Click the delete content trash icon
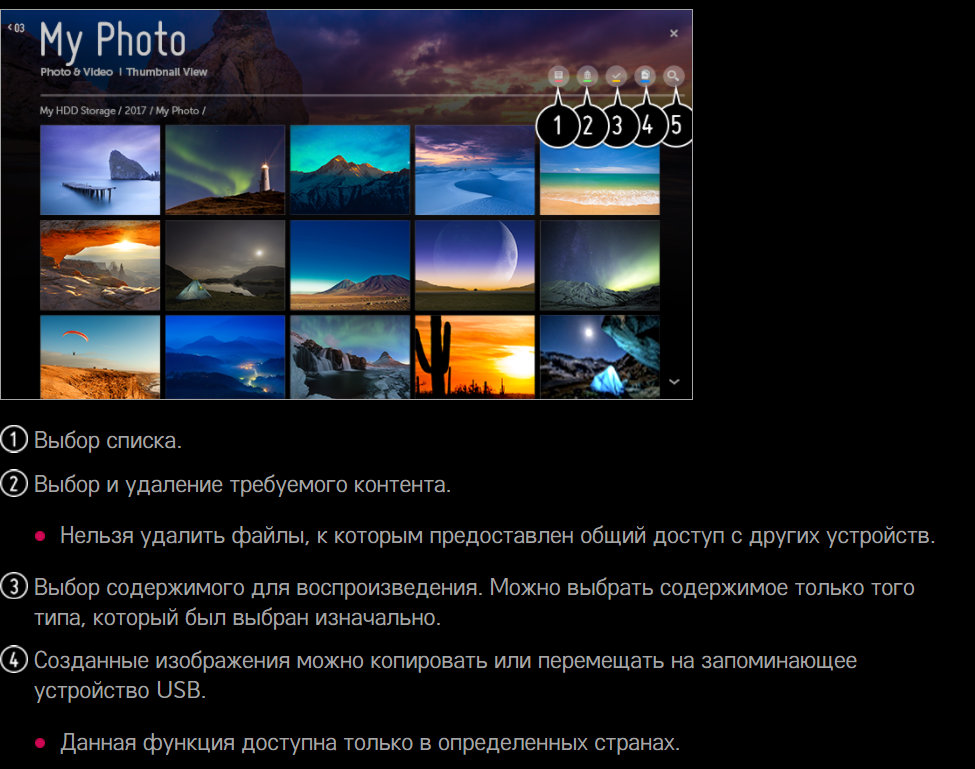Viewport: 975px width, 769px height. 588,75
